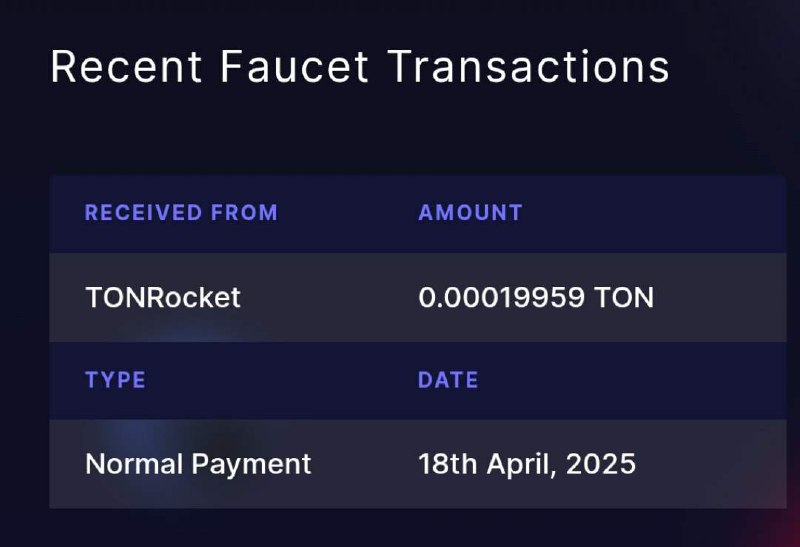Image resolution: width=800 pixels, height=547 pixels.
Task: Click the word RECEIVED in the header
Action: (143, 212)
